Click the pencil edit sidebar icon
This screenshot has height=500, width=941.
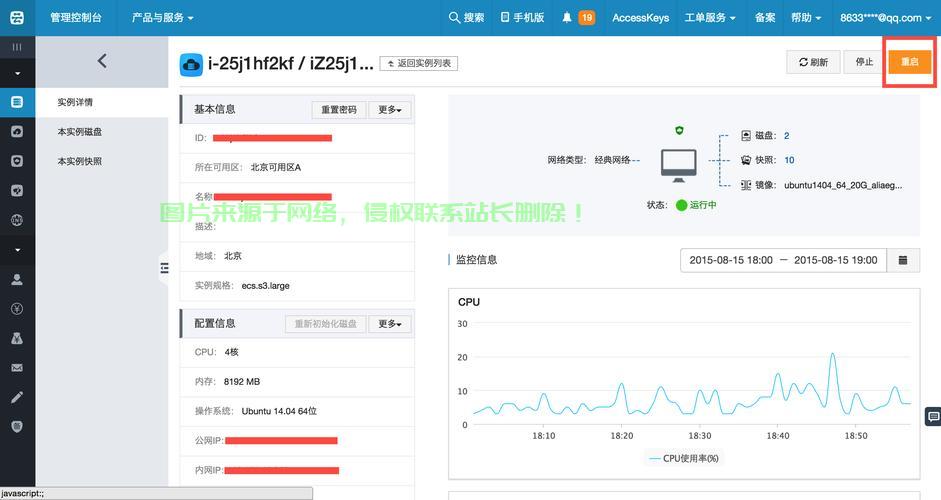point(17,397)
